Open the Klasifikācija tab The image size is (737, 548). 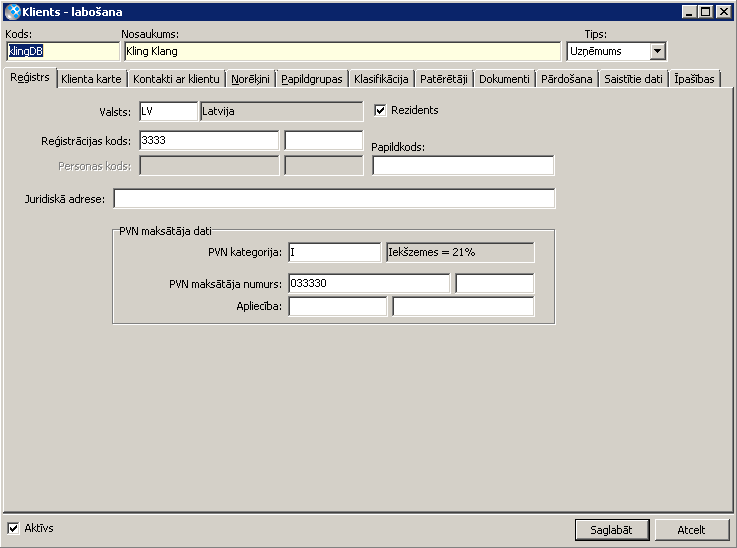(x=381, y=78)
